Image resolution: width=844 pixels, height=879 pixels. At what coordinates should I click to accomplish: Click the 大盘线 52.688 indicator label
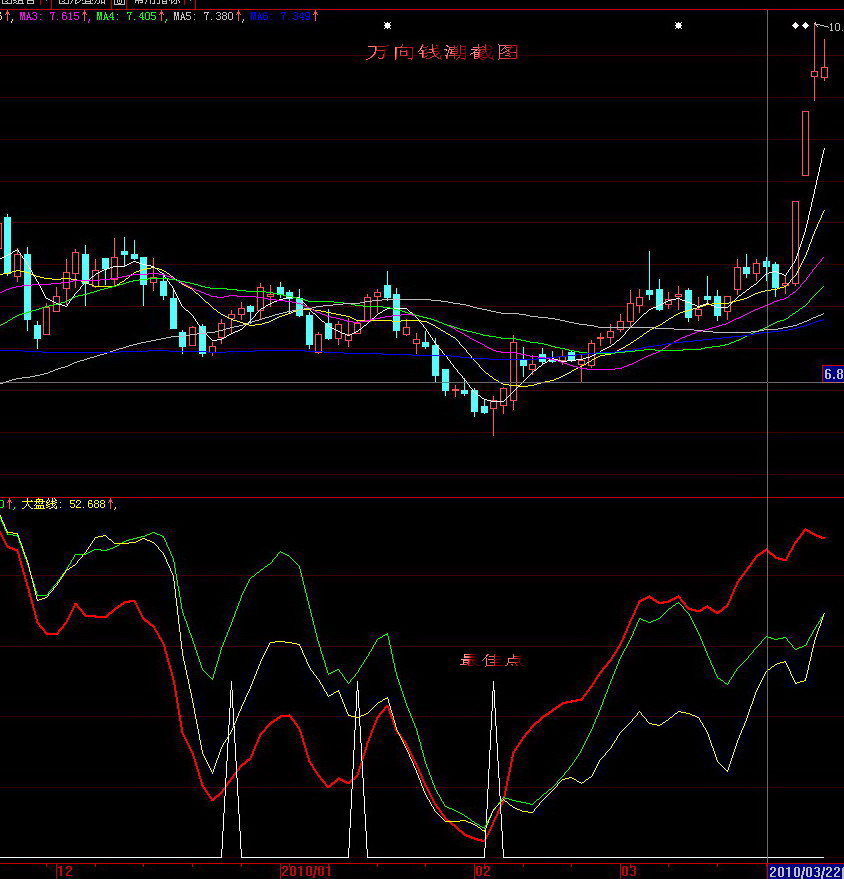pyautogui.click(x=63, y=504)
